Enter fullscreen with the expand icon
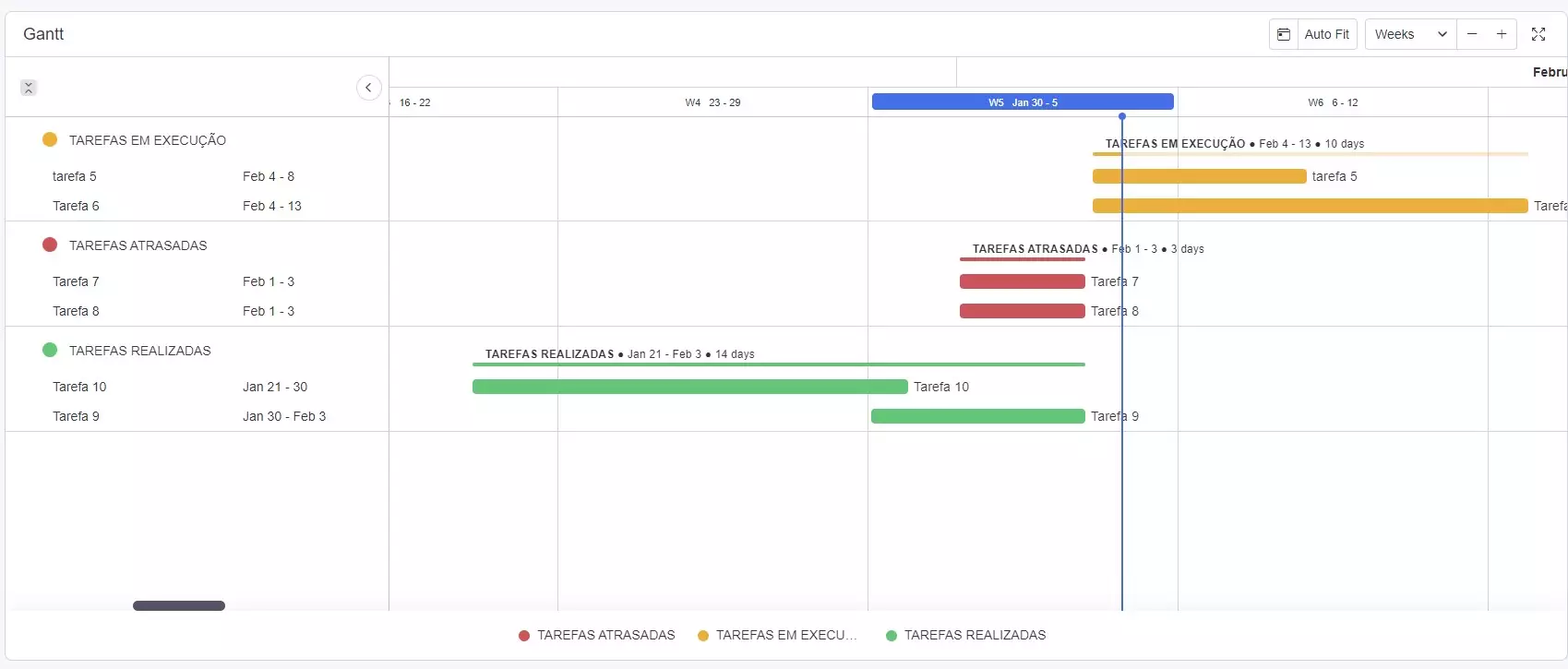 (x=1538, y=34)
